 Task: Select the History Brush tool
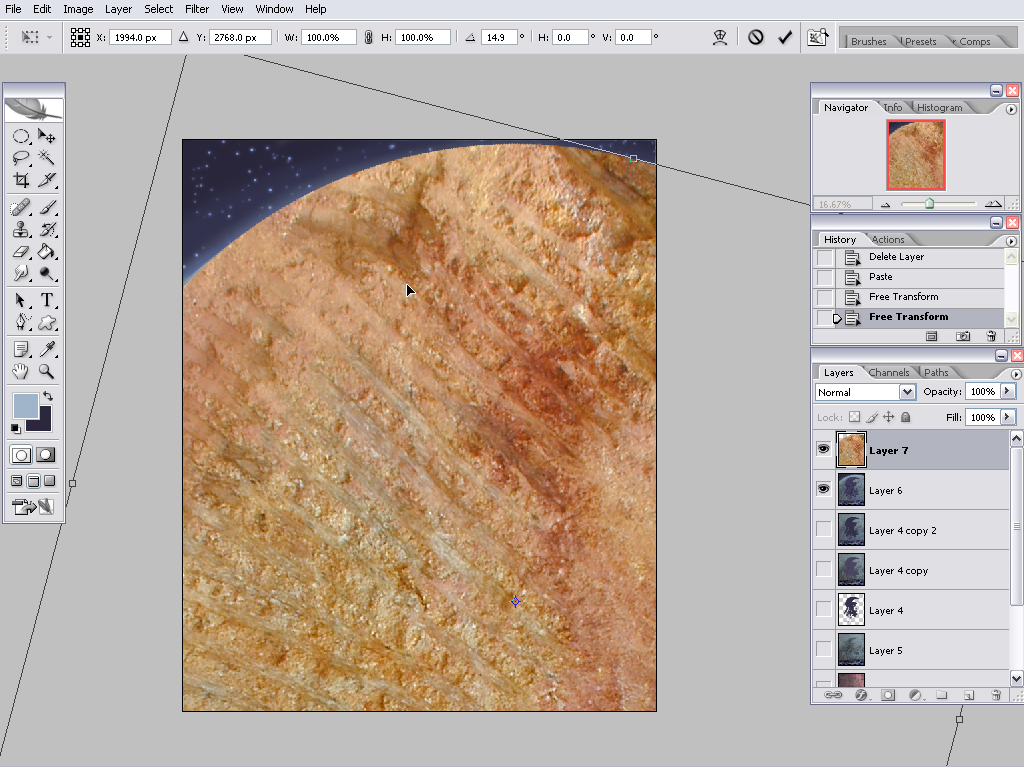(x=46, y=229)
